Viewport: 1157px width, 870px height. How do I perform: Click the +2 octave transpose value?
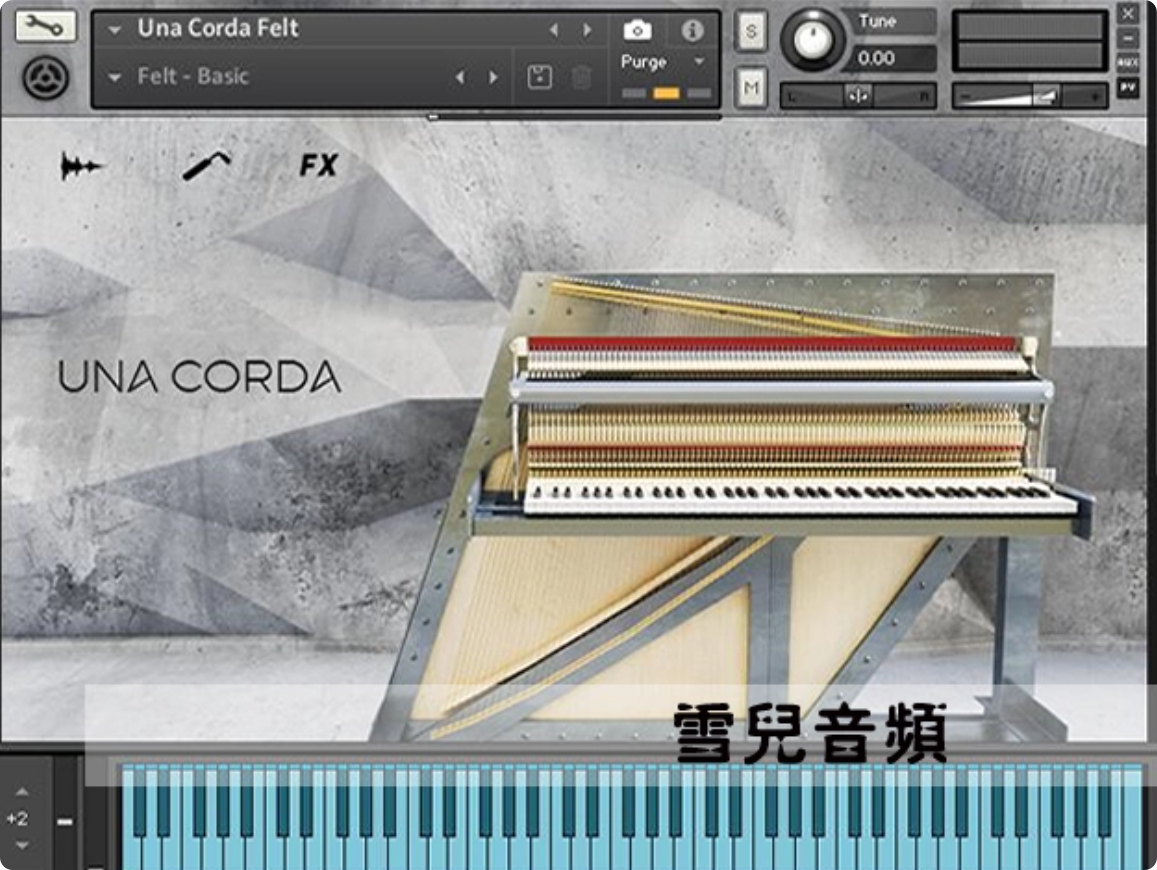(x=17, y=818)
